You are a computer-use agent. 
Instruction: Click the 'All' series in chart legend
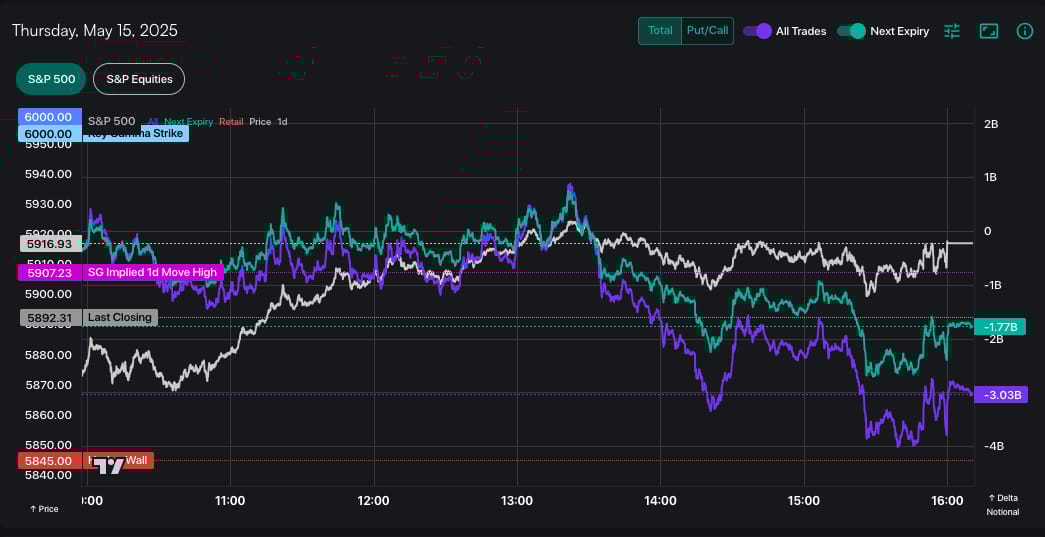[153, 122]
